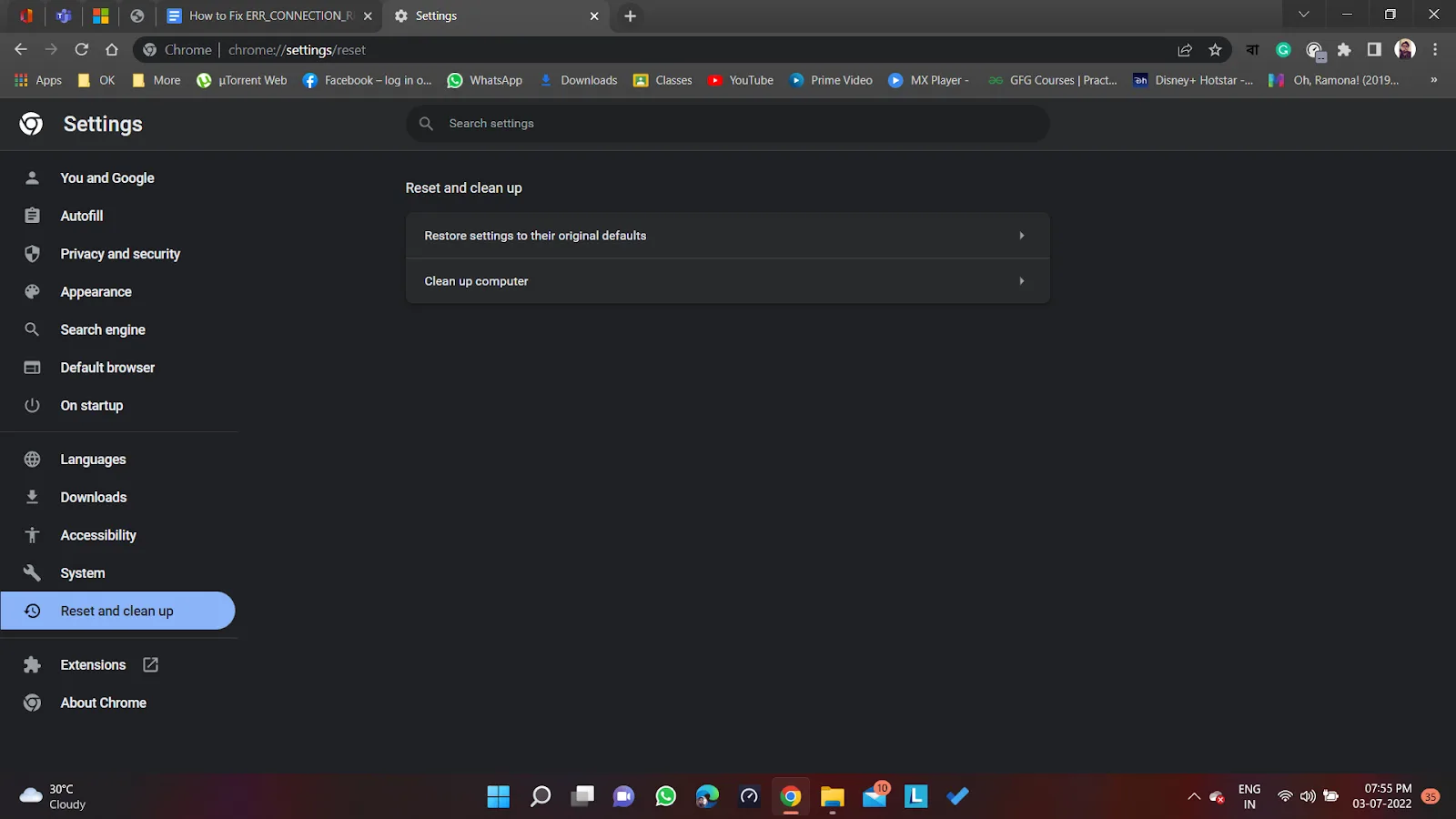
Task: Show more bookmarks overflow chevron
Action: click(1434, 80)
